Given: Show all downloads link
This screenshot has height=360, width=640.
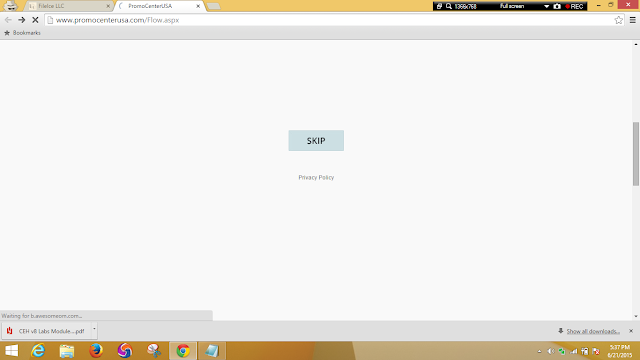Looking at the screenshot, I should coord(593,331).
